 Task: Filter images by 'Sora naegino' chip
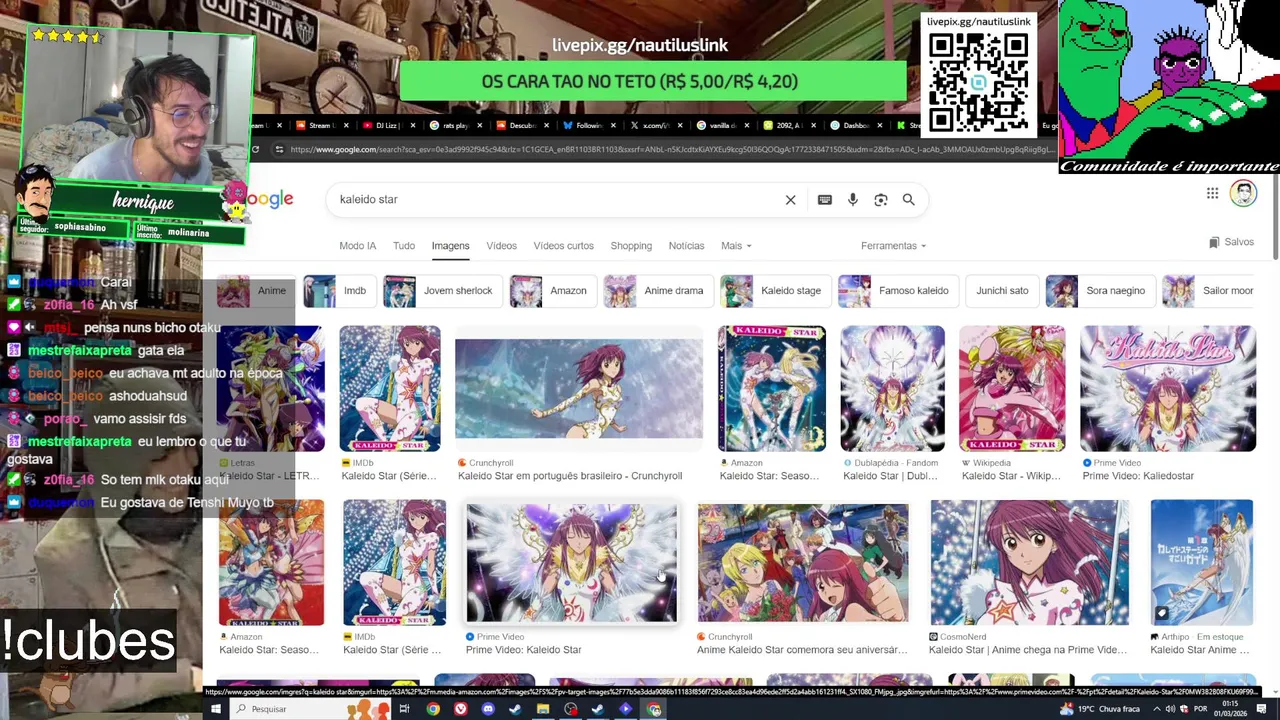(1099, 291)
